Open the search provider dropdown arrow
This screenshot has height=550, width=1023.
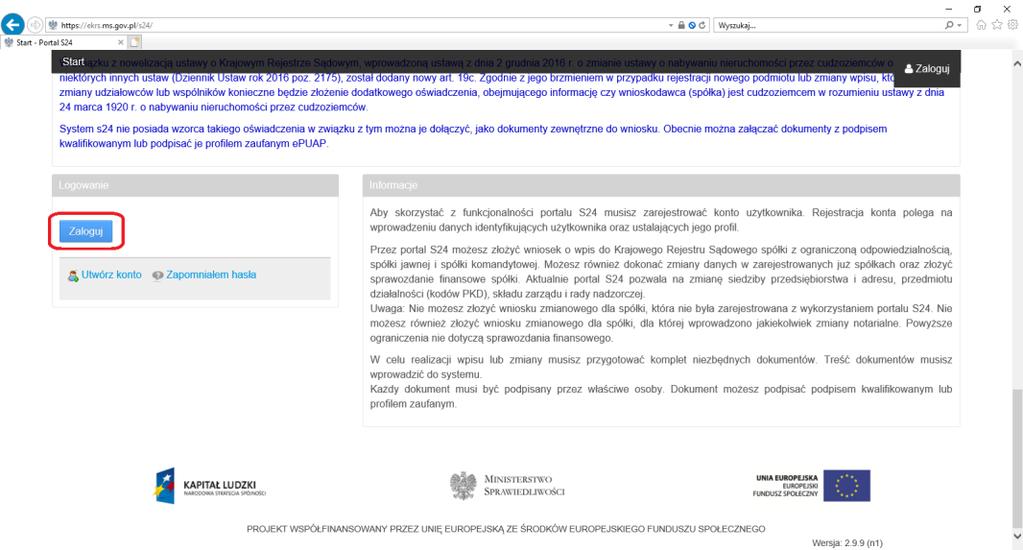point(959,25)
